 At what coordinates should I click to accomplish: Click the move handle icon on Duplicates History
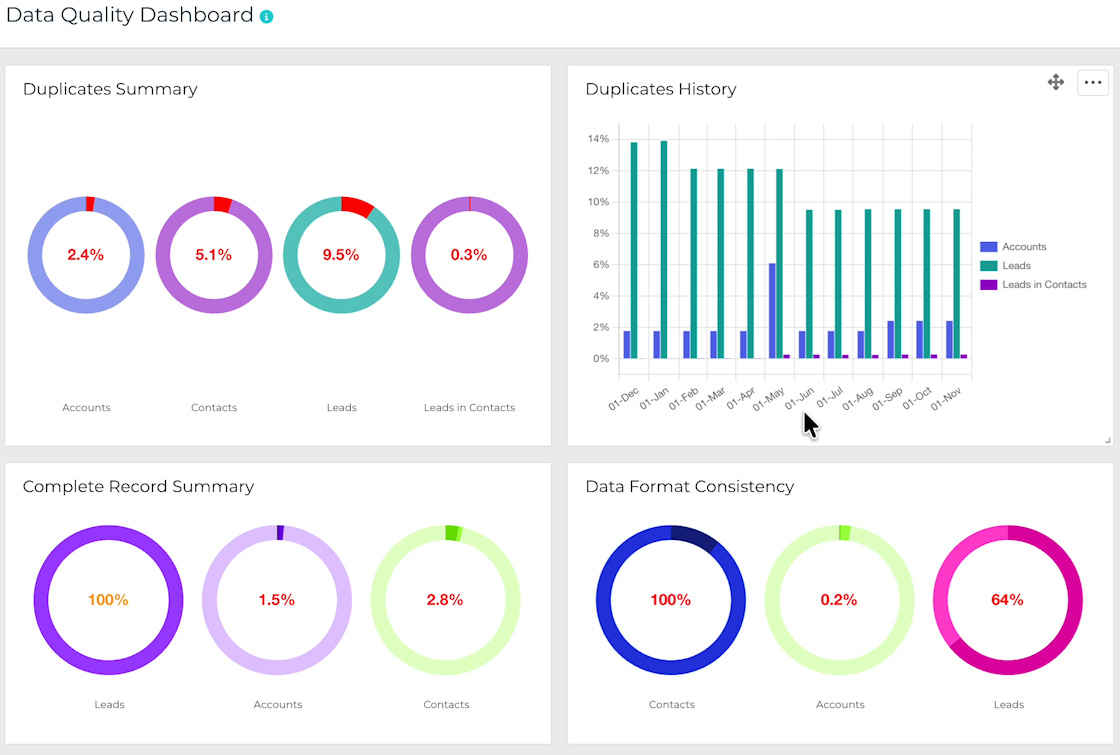pos(1056,82)
